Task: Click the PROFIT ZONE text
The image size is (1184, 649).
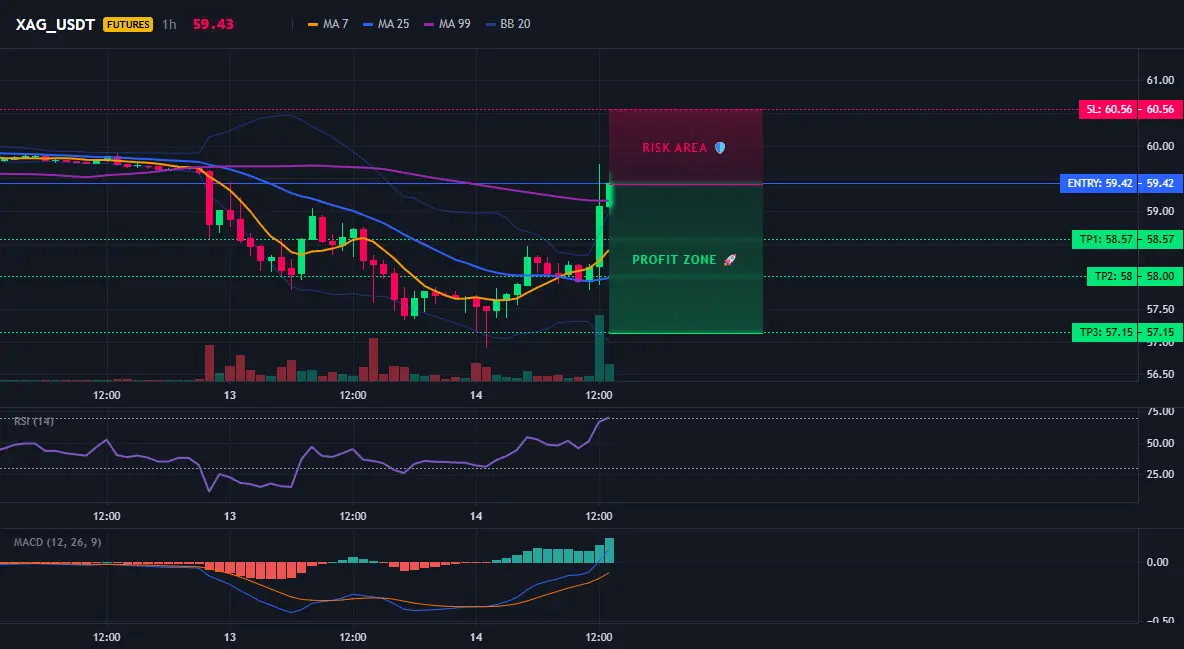Action: [674, 260]
